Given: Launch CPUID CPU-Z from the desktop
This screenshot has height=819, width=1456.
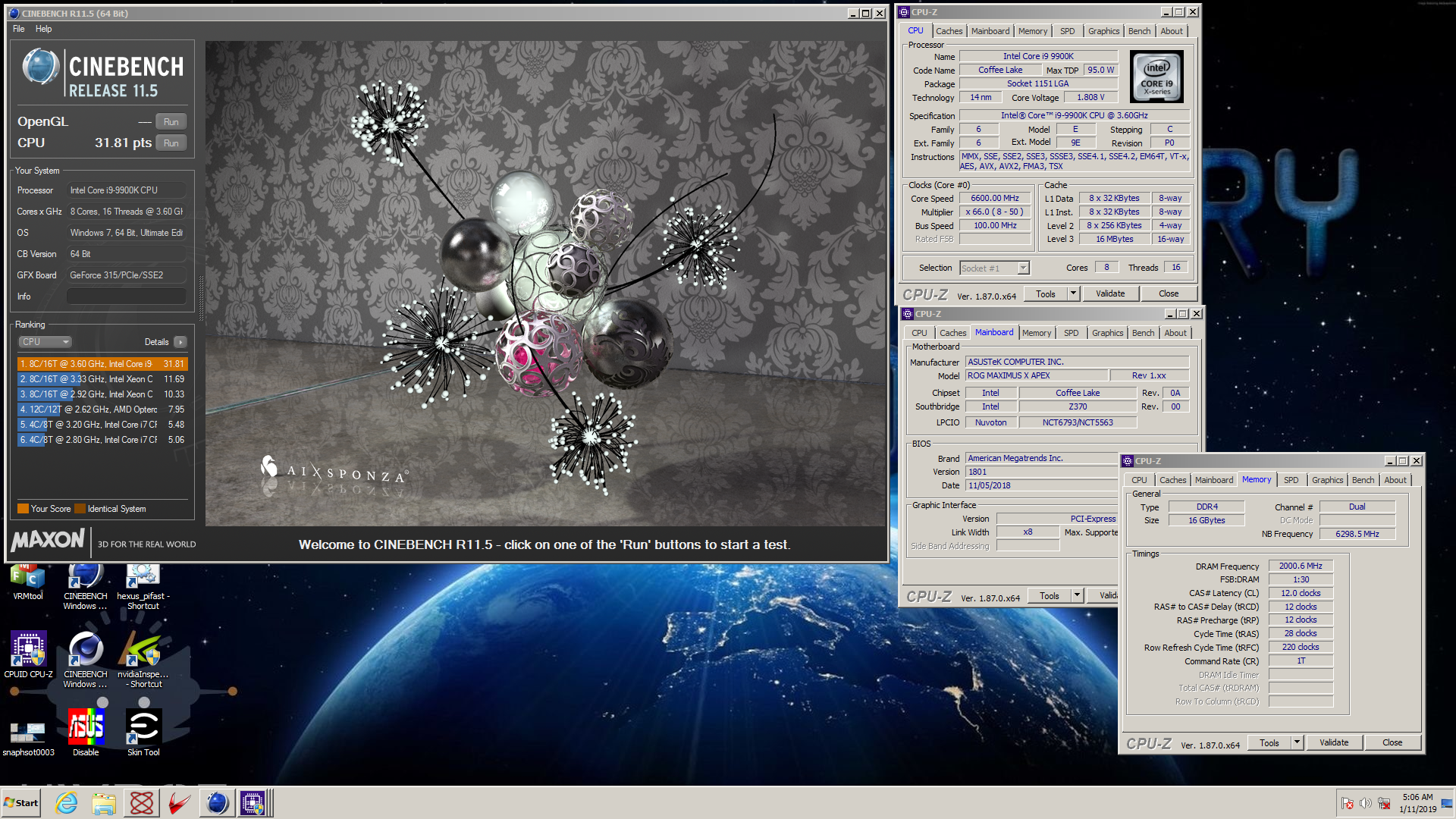Looking at the screenshot, I should [28, 654].
